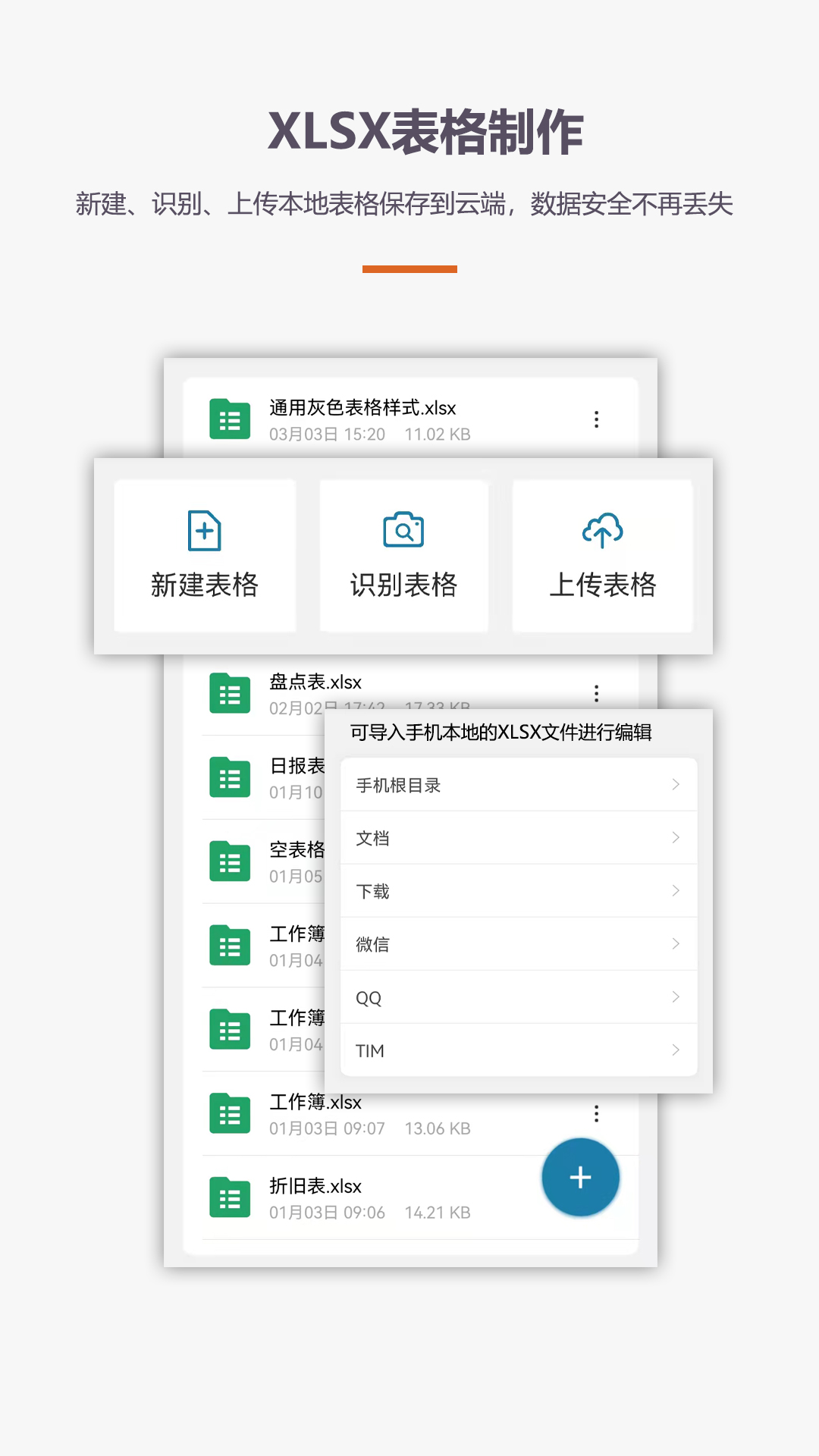
Task: Expand the 手机根目录 folder chevron
Action: [675, 785]
